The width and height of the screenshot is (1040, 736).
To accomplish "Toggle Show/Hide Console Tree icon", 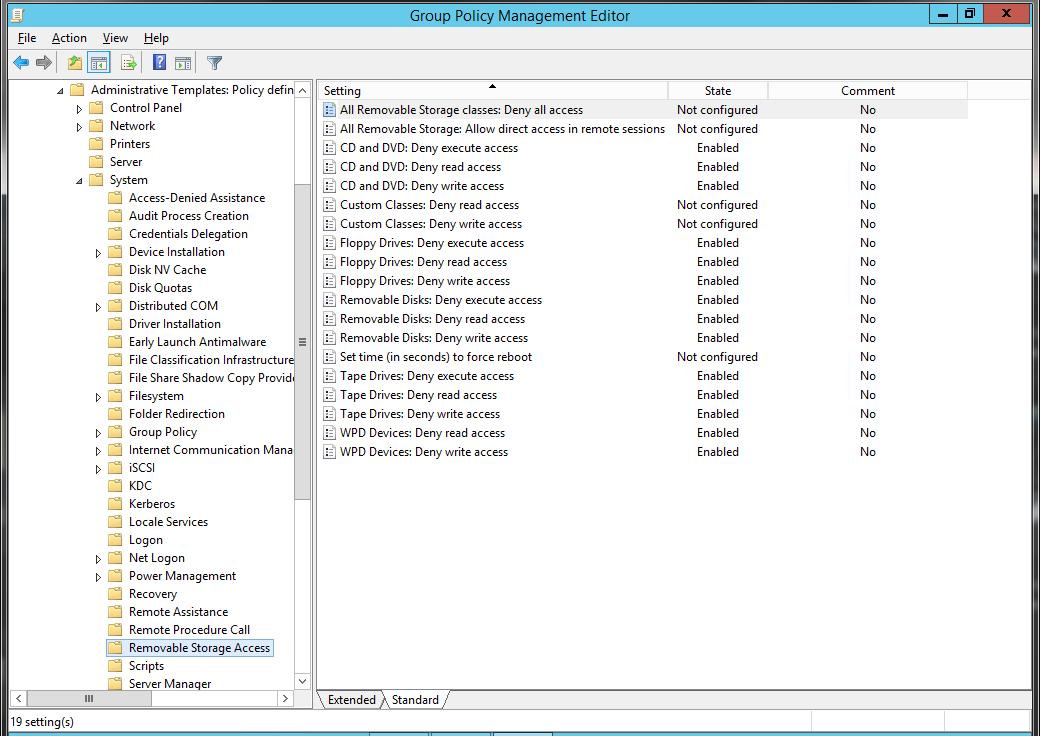I will point(99,63).
